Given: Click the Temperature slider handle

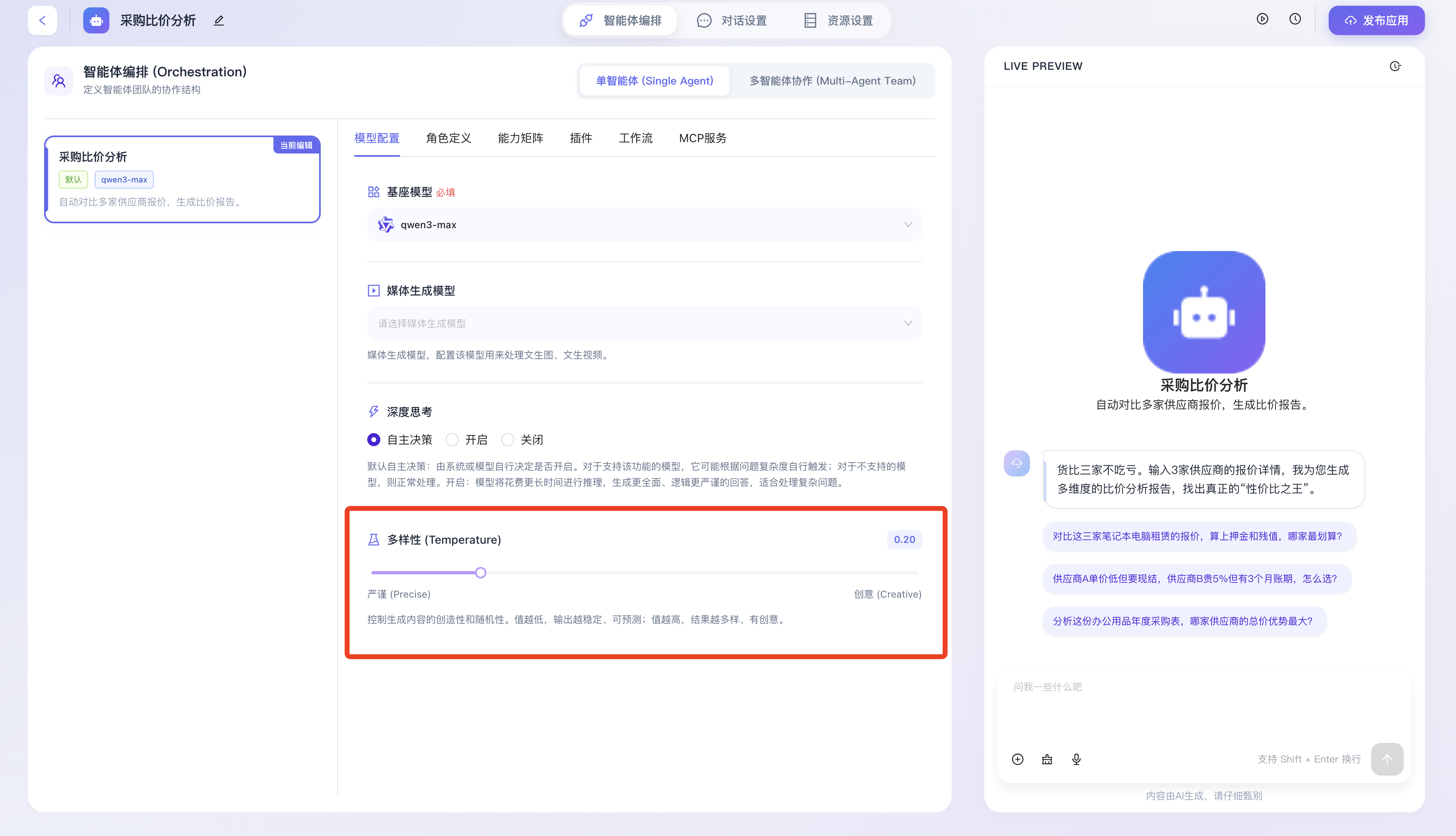Looking at the screenshot, I should pos(481,572).
